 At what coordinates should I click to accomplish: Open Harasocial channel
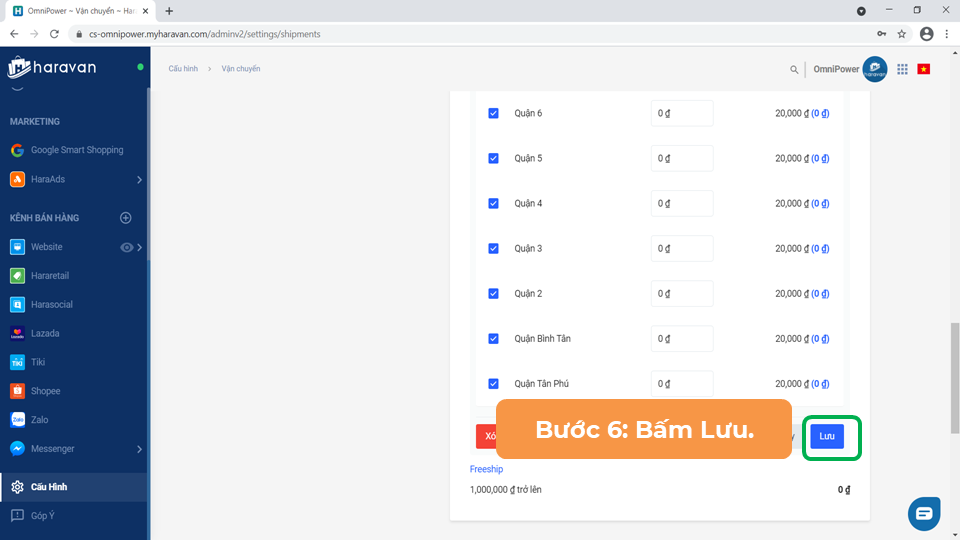pyautogui.click(x=51, y=304)
